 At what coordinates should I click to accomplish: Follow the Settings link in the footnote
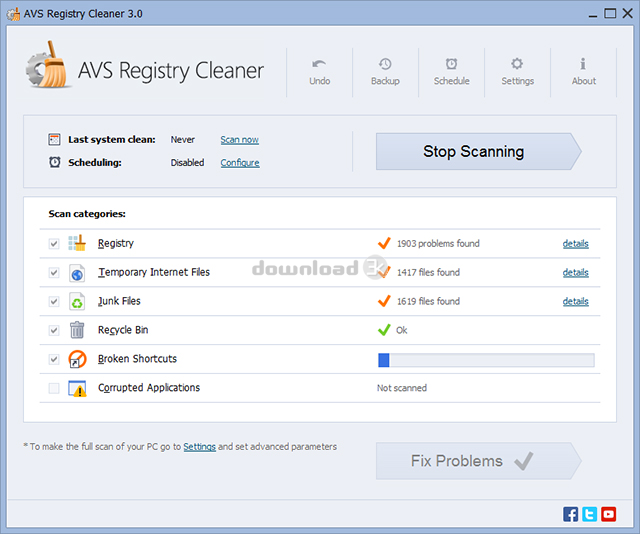[x=199, y=447]
